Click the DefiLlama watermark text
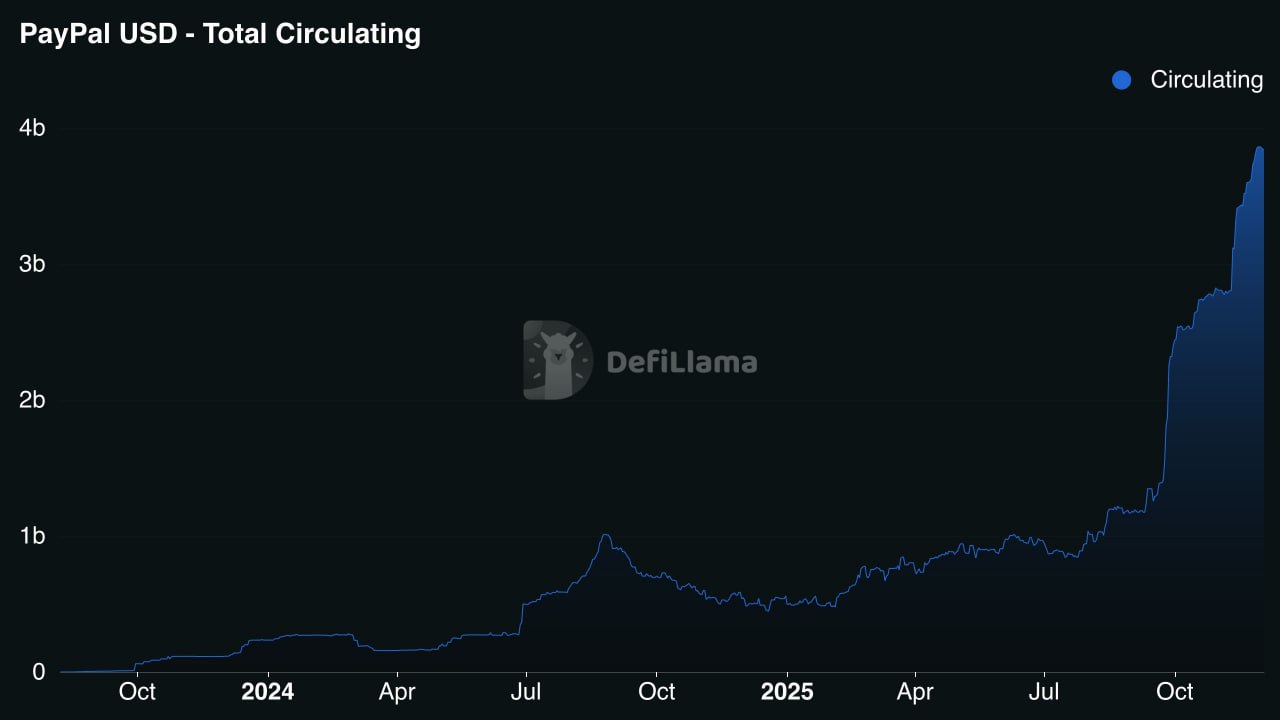Screen dimensions: 1280x720 (x=681, y=361)
